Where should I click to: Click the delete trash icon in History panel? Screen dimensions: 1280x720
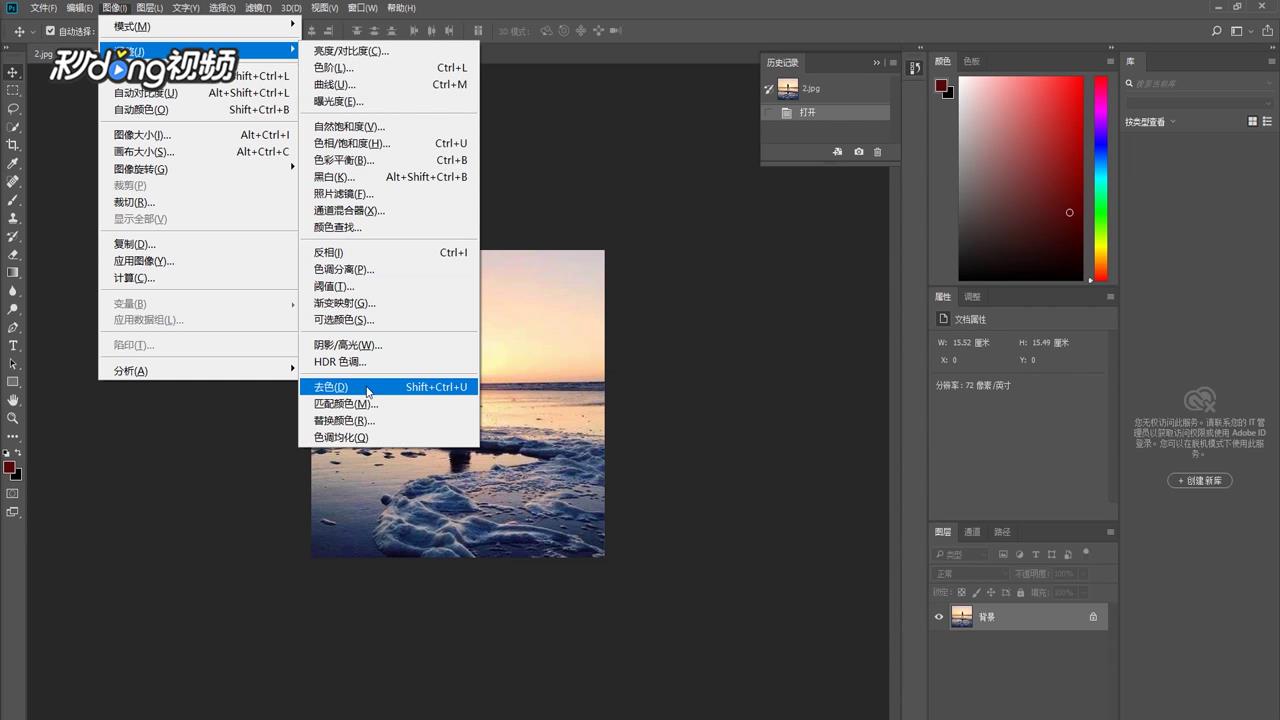click(877, 151)
